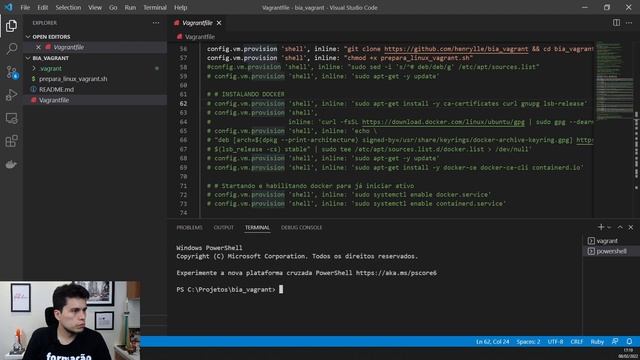Open the Help menu

(180, 7)
